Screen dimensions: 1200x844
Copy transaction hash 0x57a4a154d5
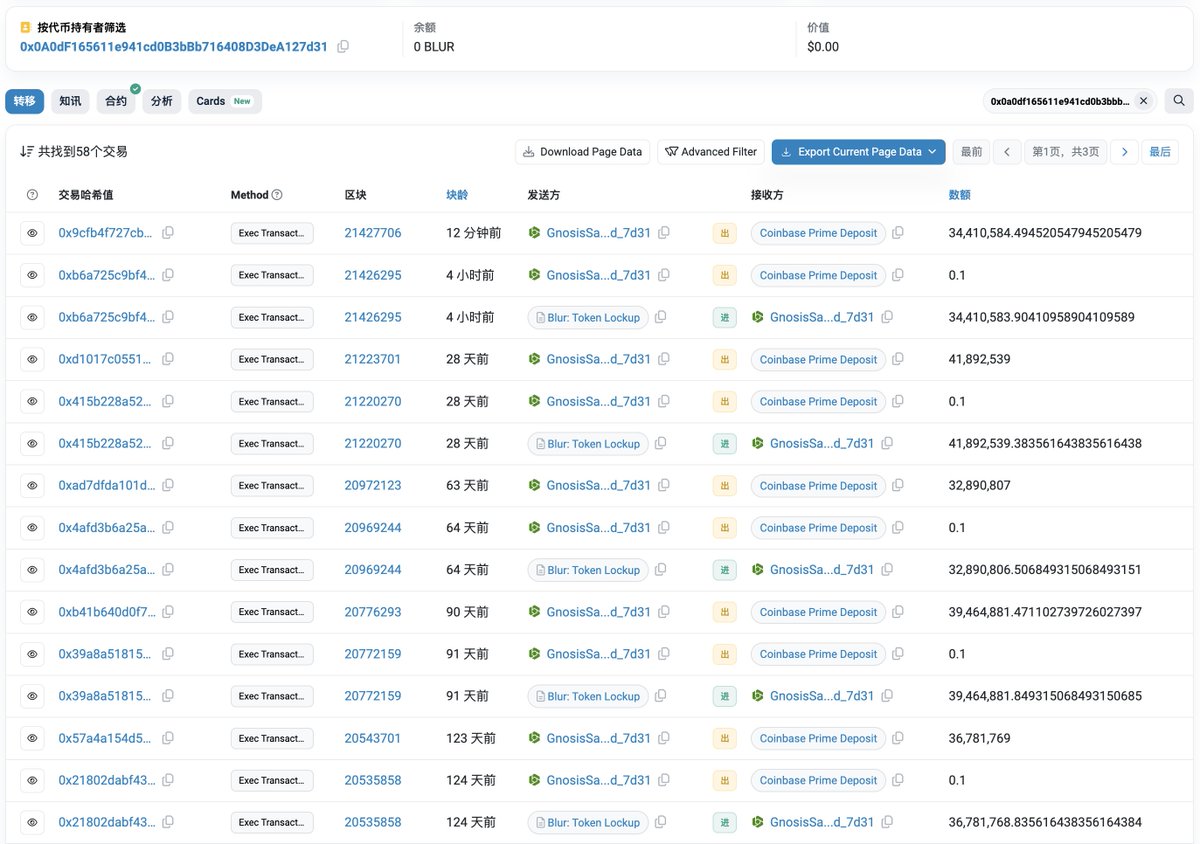(168, 738)
